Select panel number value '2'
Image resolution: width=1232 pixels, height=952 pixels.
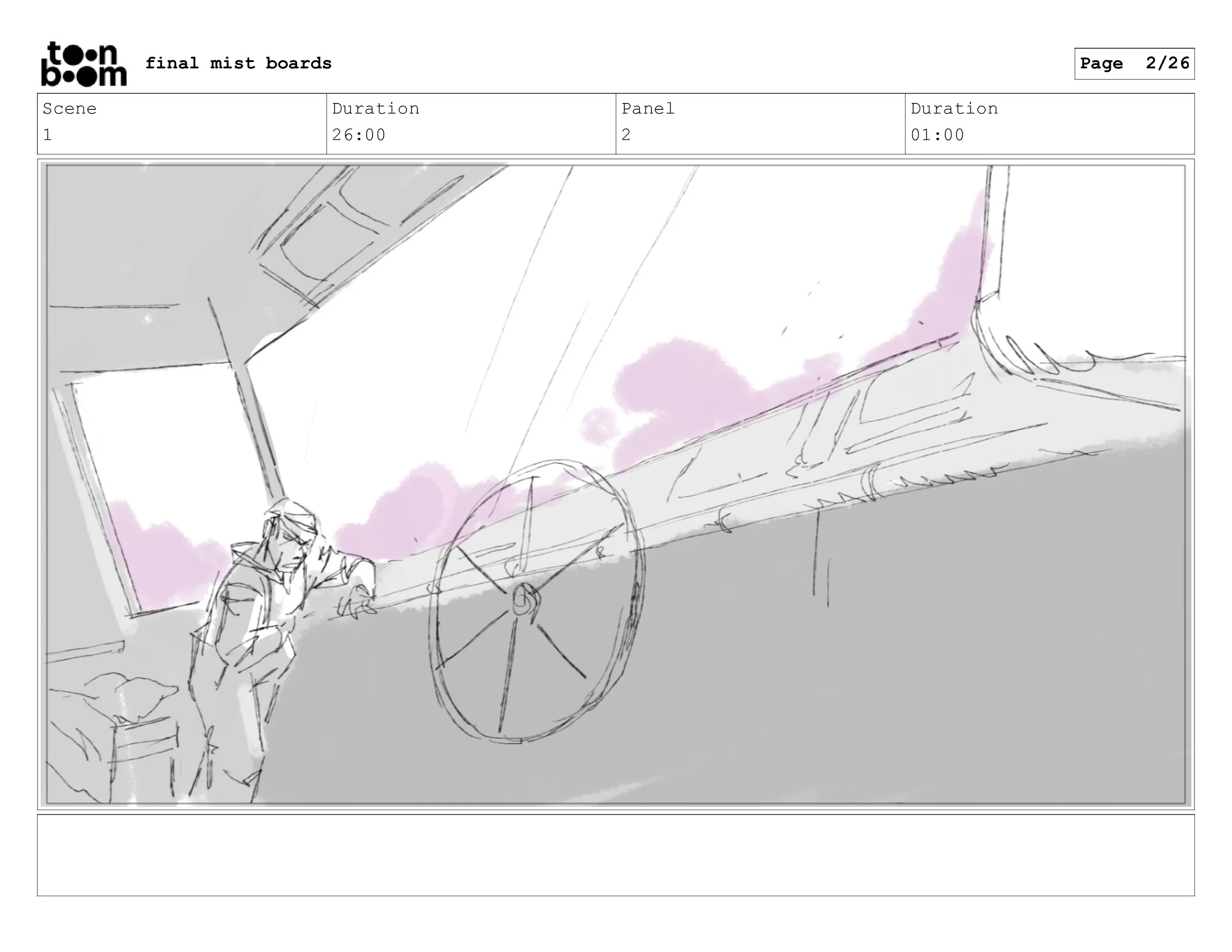coord(626,135)
